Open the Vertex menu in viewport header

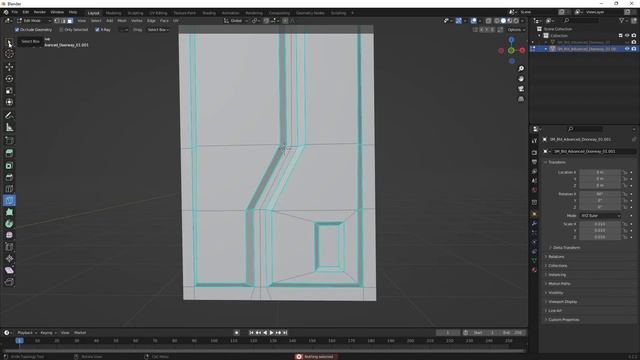pyautogui.click(x=136, y=21)
